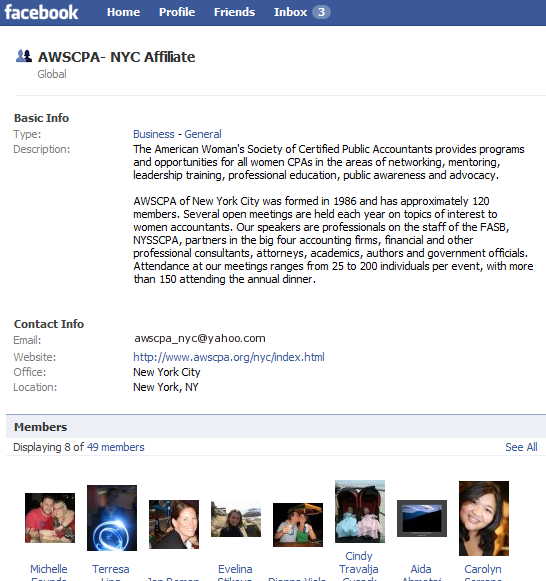The width and height of the screenshot is (546, 581).
Task: Open Evelina's profile photo thumbnail
Action: tap(236, 518)
